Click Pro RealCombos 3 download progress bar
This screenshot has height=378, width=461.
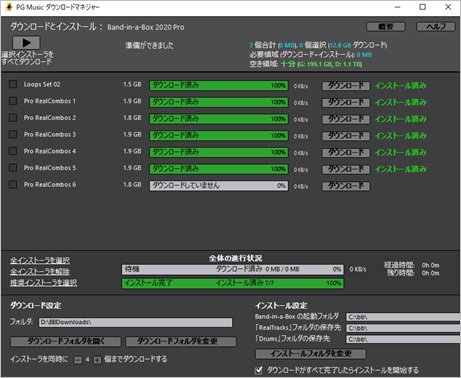coord(219,135)
